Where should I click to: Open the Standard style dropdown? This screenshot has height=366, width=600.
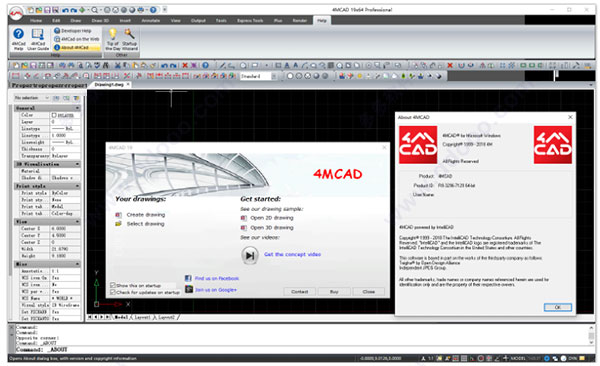[258, 76]
